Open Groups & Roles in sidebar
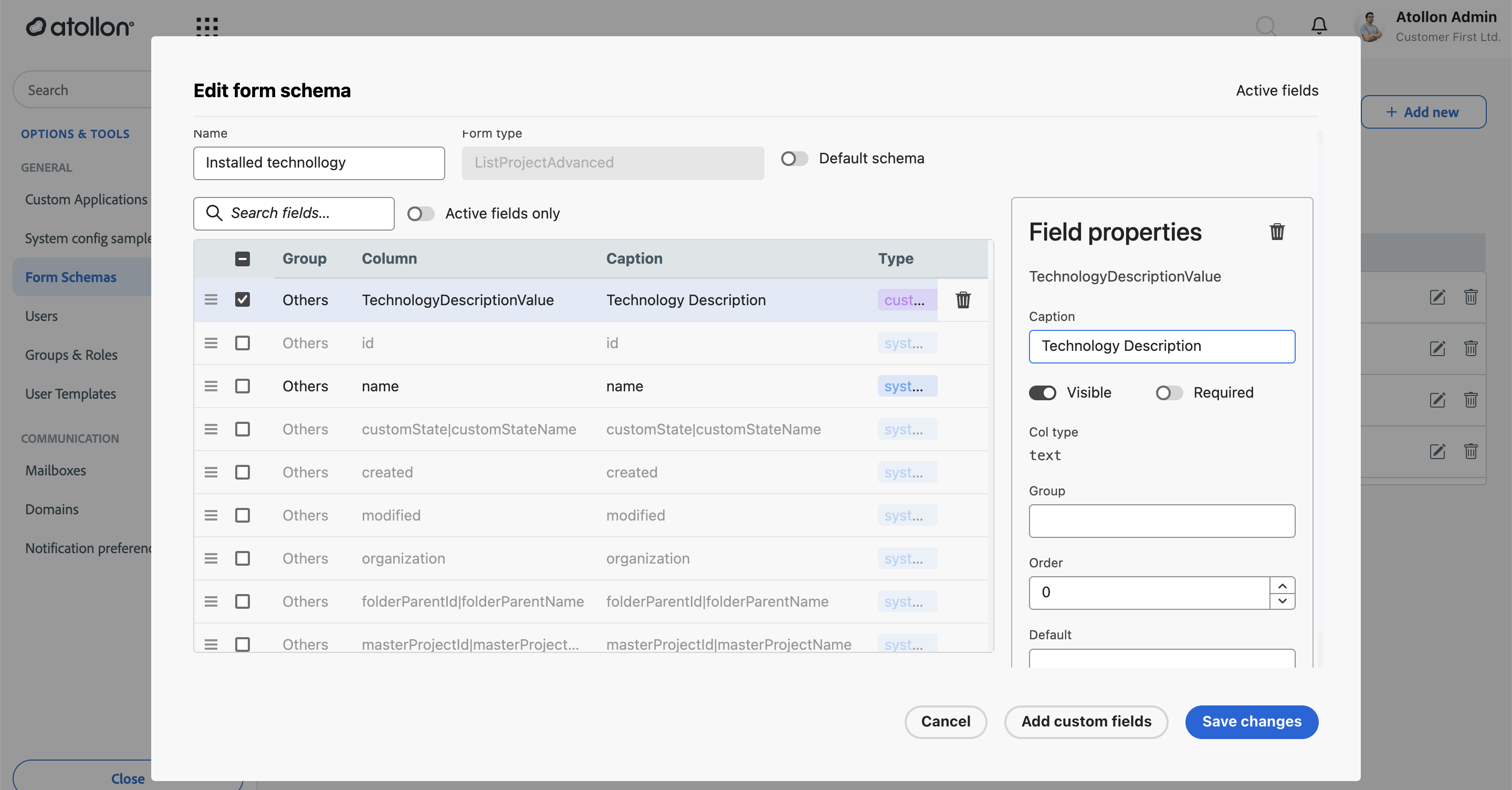Viewport: 1512px width, 790px height. coord(71,355)
